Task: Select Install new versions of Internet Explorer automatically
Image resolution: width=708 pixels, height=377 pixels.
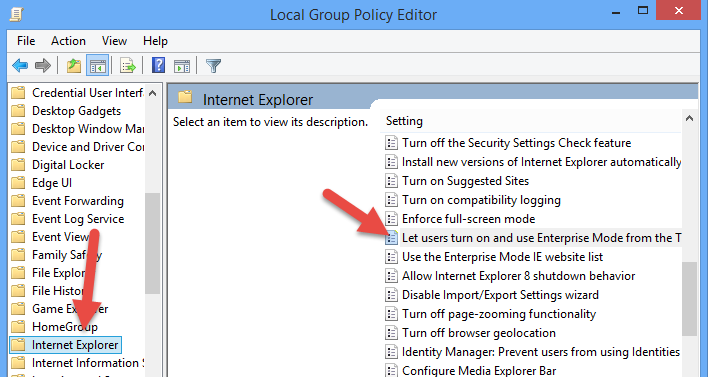Action: click(x=541, y=162)
